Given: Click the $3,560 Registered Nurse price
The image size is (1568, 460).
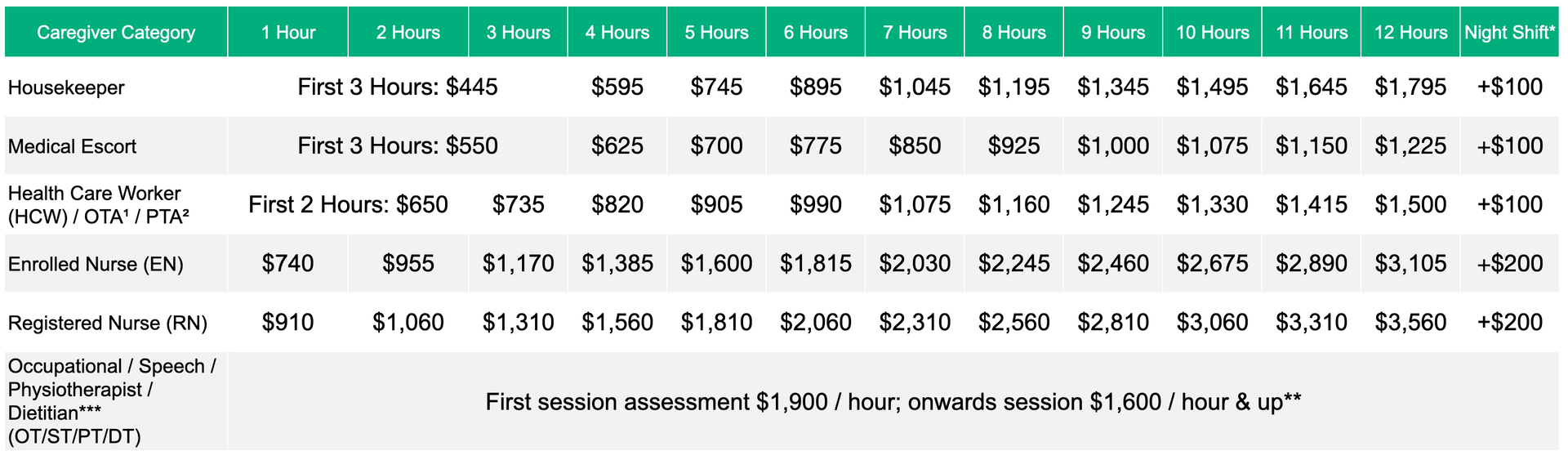Looking at the screenshot, I should 1410,323.
